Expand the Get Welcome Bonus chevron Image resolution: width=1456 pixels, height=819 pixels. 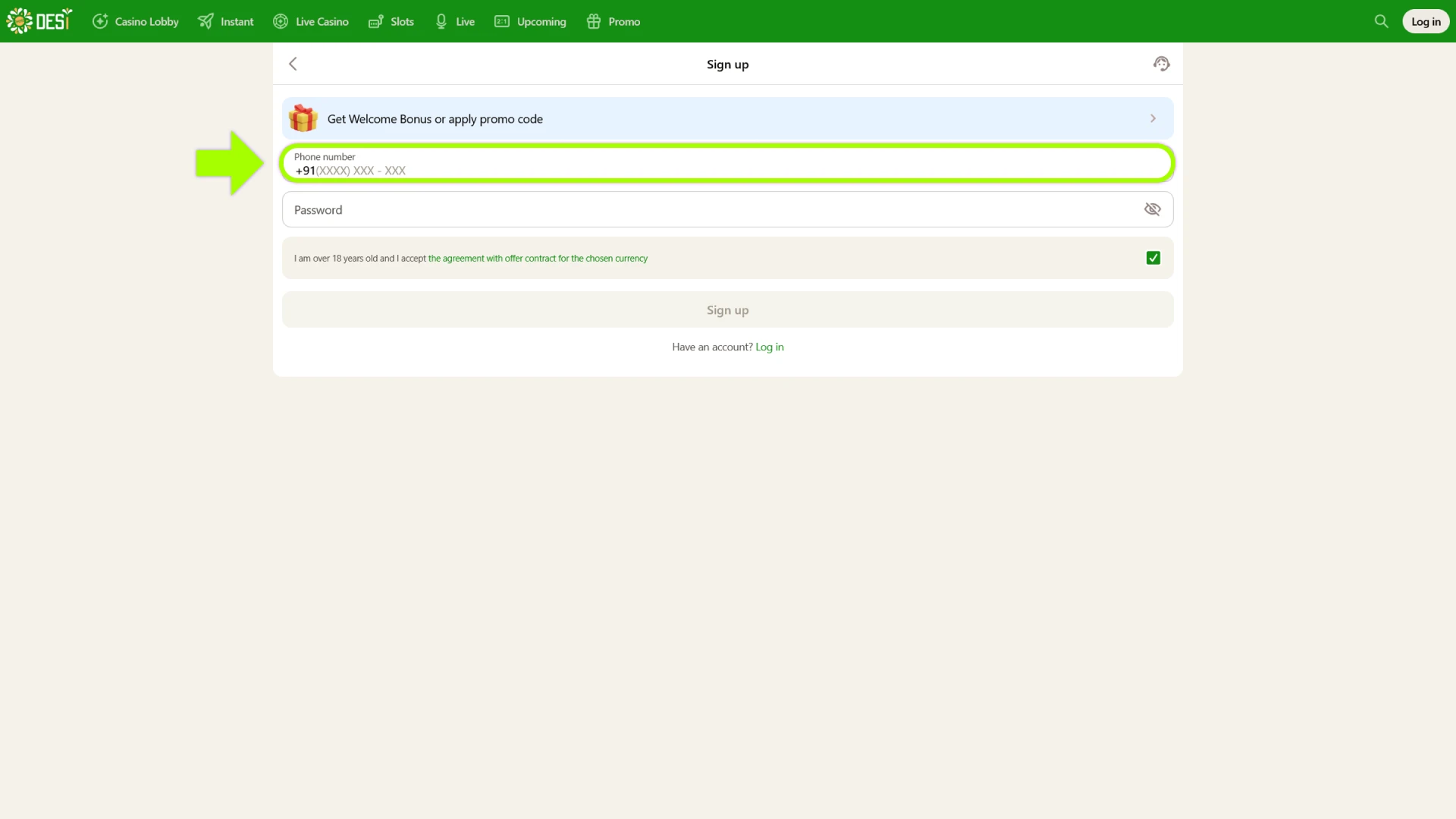point(1152,118)
